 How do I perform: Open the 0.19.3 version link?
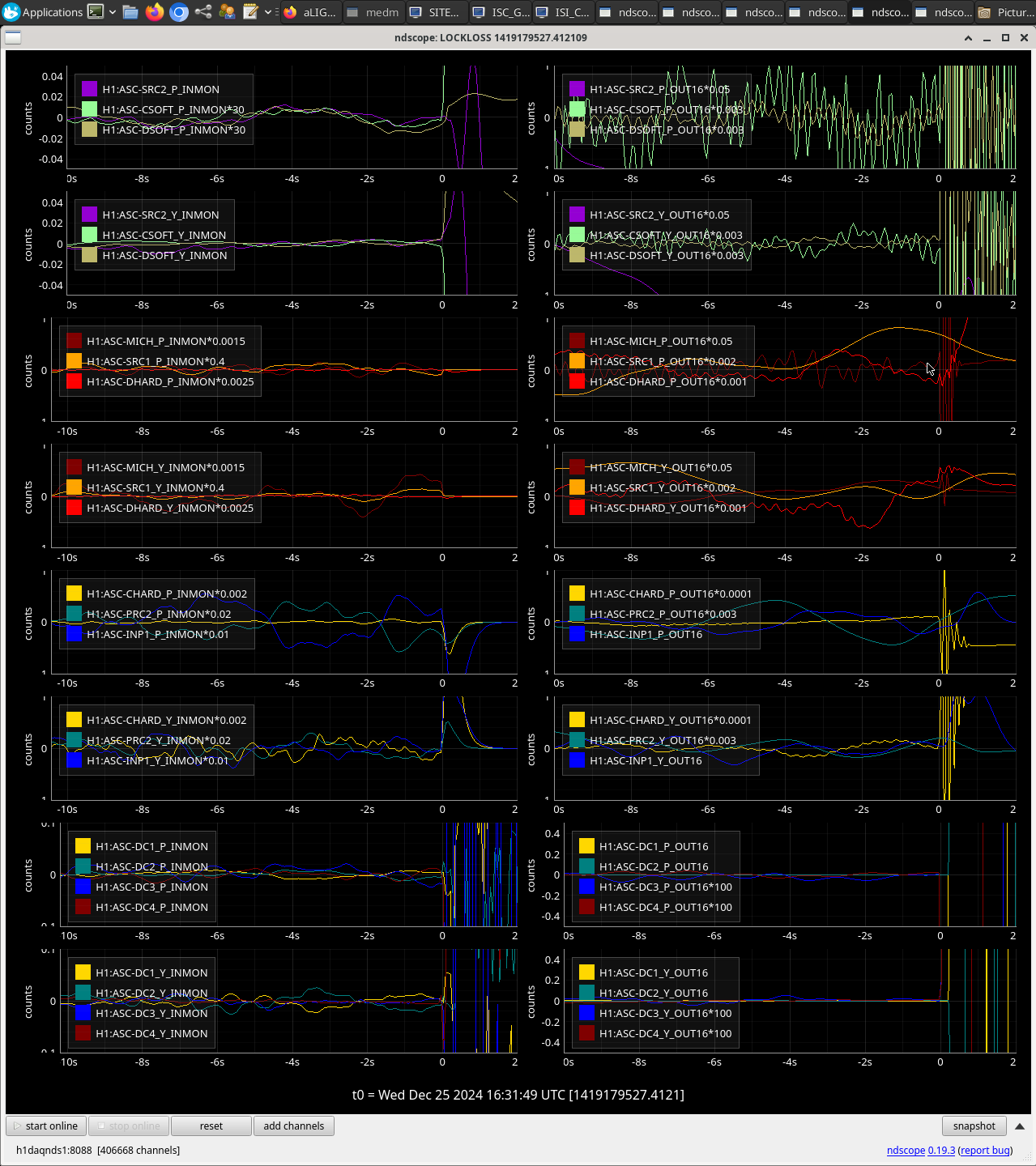(x=941, y=1151)
